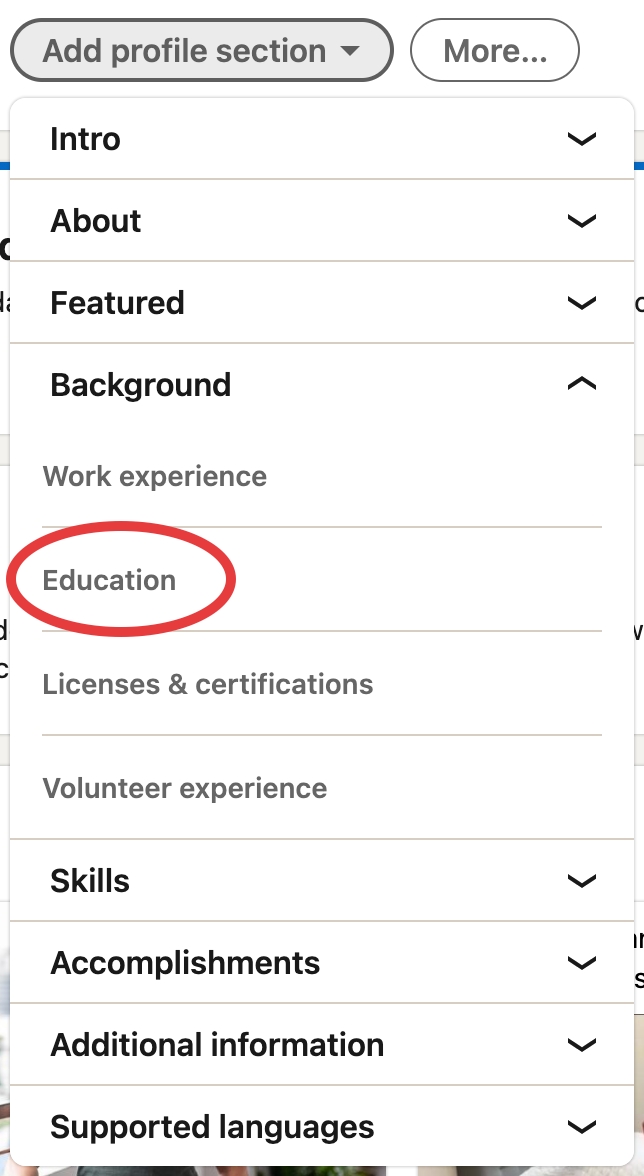Click the chevron arrow beside Skills
The width and height of the screenshot is (644, 1176).
(581, 881)
